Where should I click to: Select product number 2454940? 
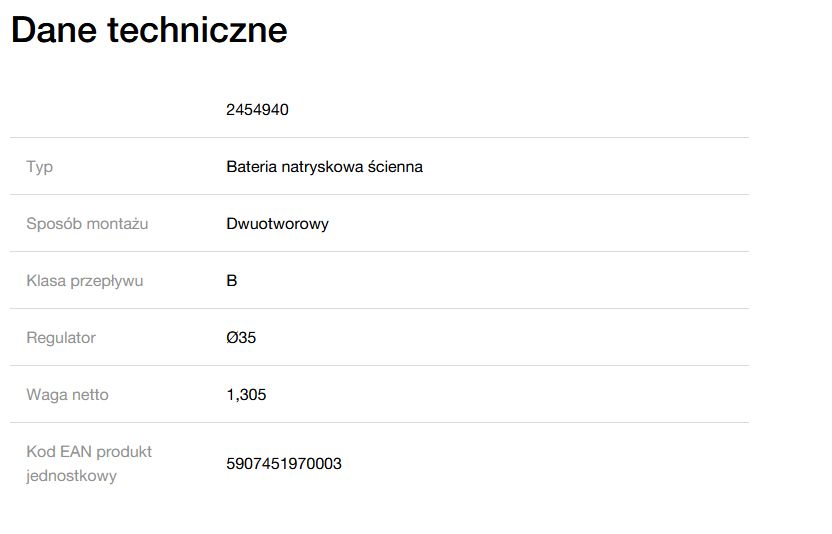tap(257, 110)
